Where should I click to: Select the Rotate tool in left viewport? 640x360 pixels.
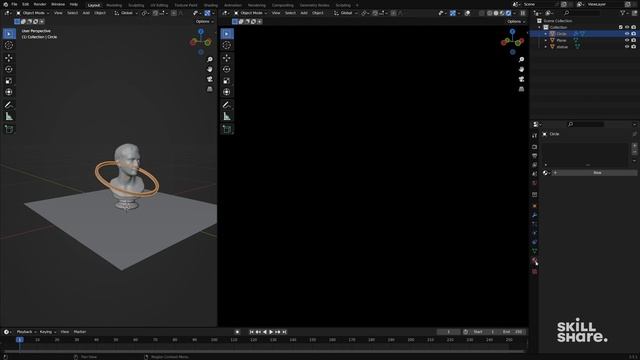[9, 69]
